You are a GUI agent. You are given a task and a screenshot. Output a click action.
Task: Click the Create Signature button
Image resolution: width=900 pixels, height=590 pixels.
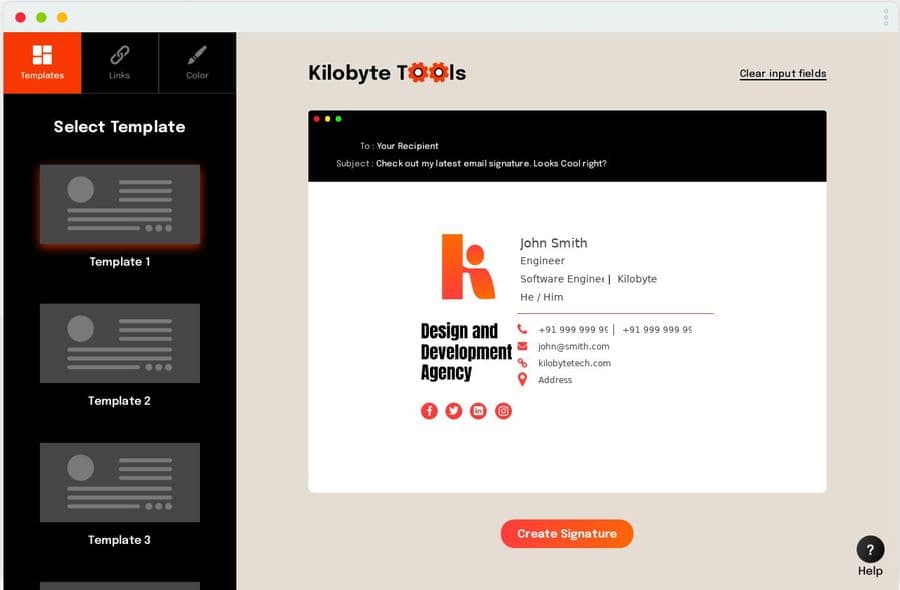click(567, 534)
